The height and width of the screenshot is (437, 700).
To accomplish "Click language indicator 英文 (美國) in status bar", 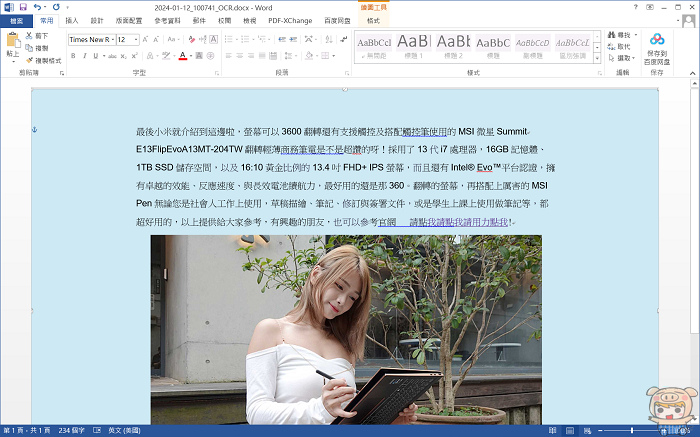I will pos(124,430).
